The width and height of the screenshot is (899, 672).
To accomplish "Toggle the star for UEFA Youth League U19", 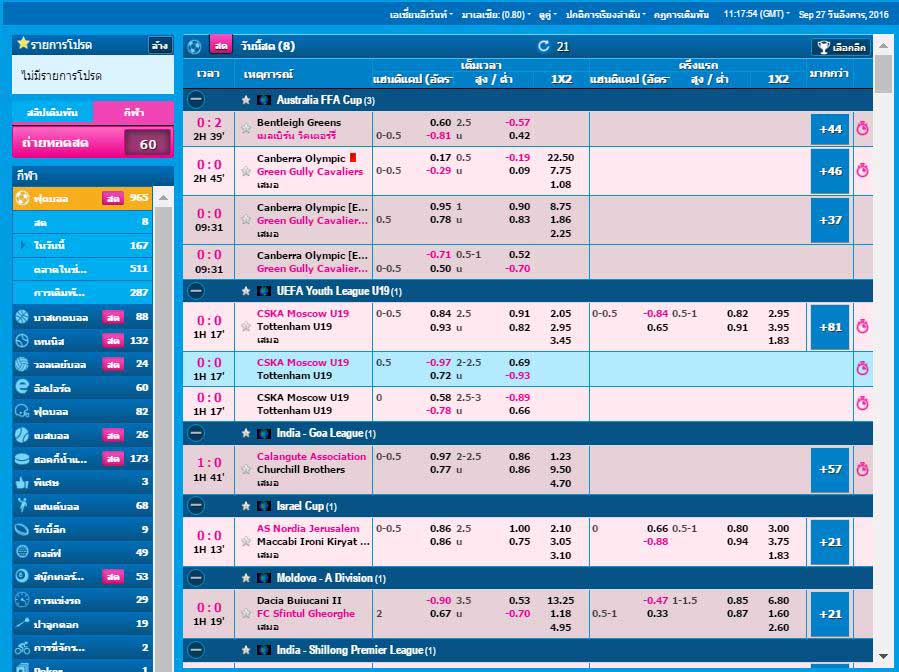I will tap(246, 291).
